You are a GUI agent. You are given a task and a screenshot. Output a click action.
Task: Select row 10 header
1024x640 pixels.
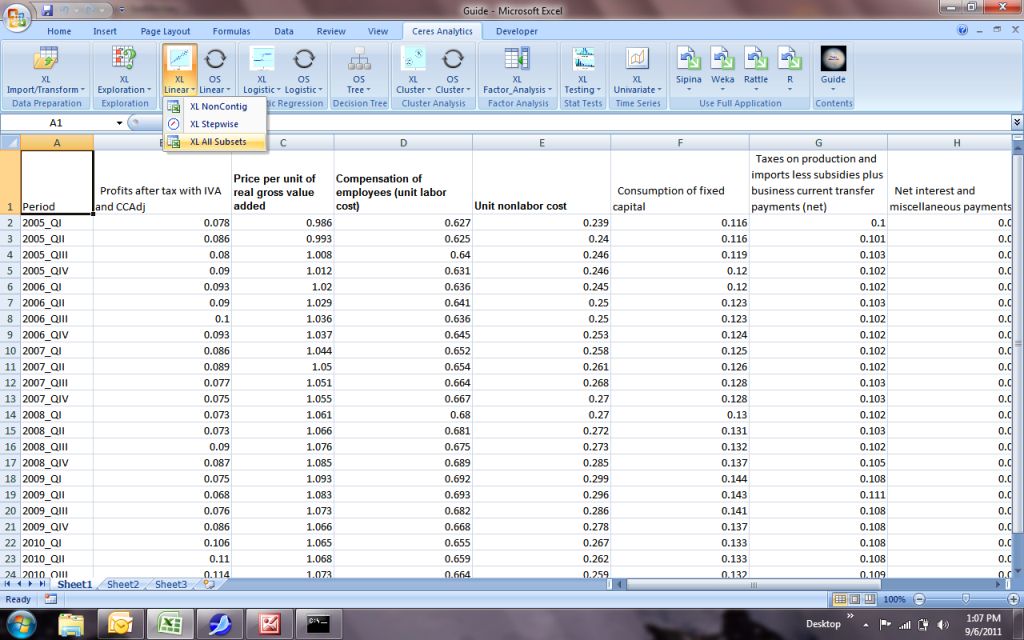tap(10, 351)
